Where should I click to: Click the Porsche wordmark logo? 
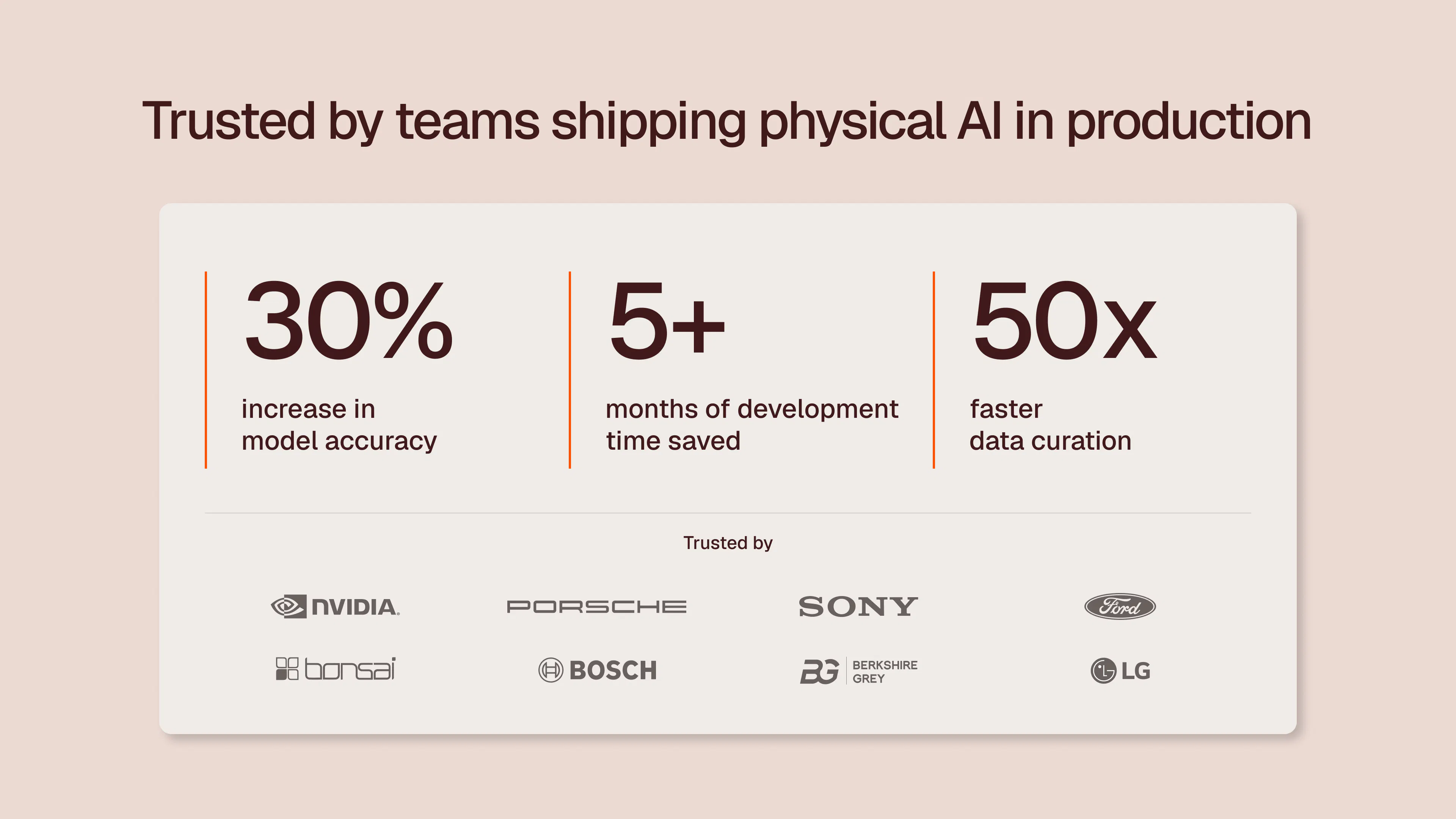pos(597,607)
